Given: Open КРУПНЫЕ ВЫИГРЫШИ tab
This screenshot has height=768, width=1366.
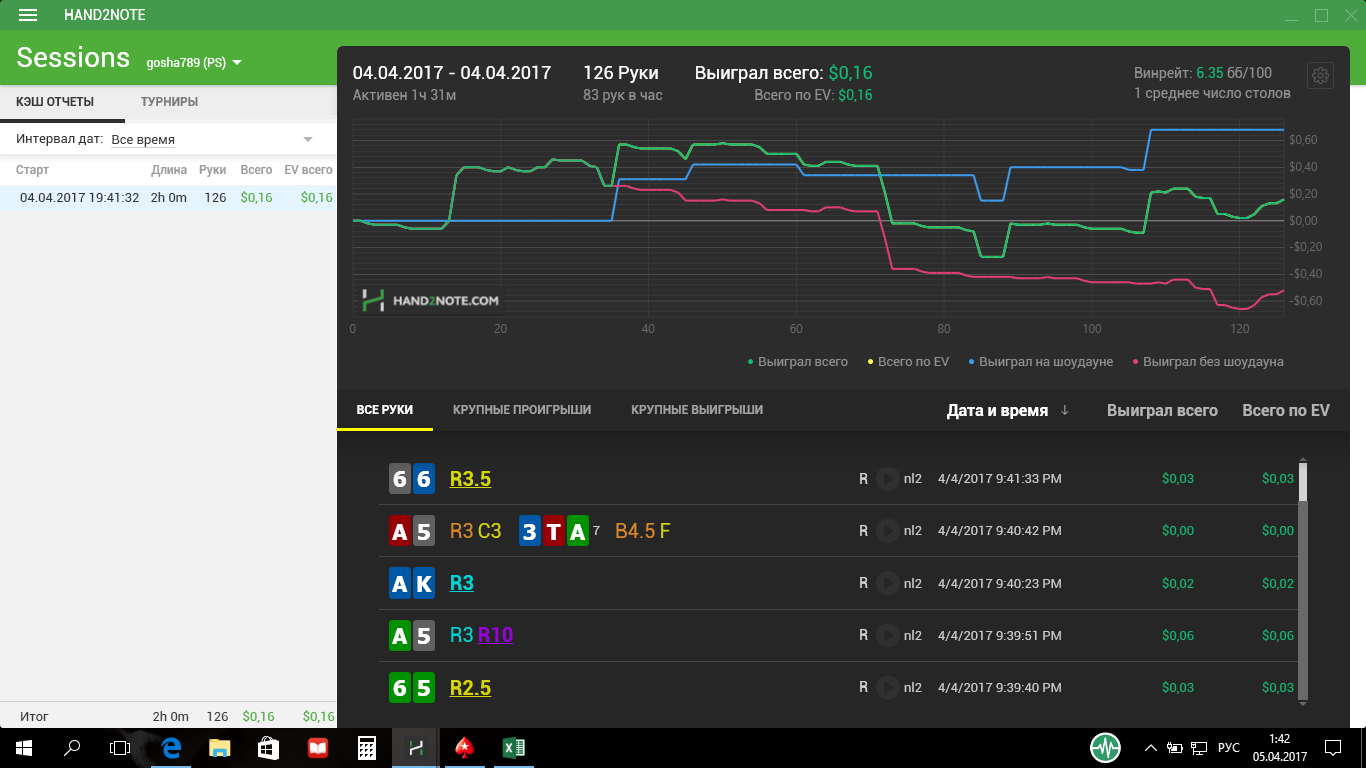Looking at the screenshot, I should (697, 410).
